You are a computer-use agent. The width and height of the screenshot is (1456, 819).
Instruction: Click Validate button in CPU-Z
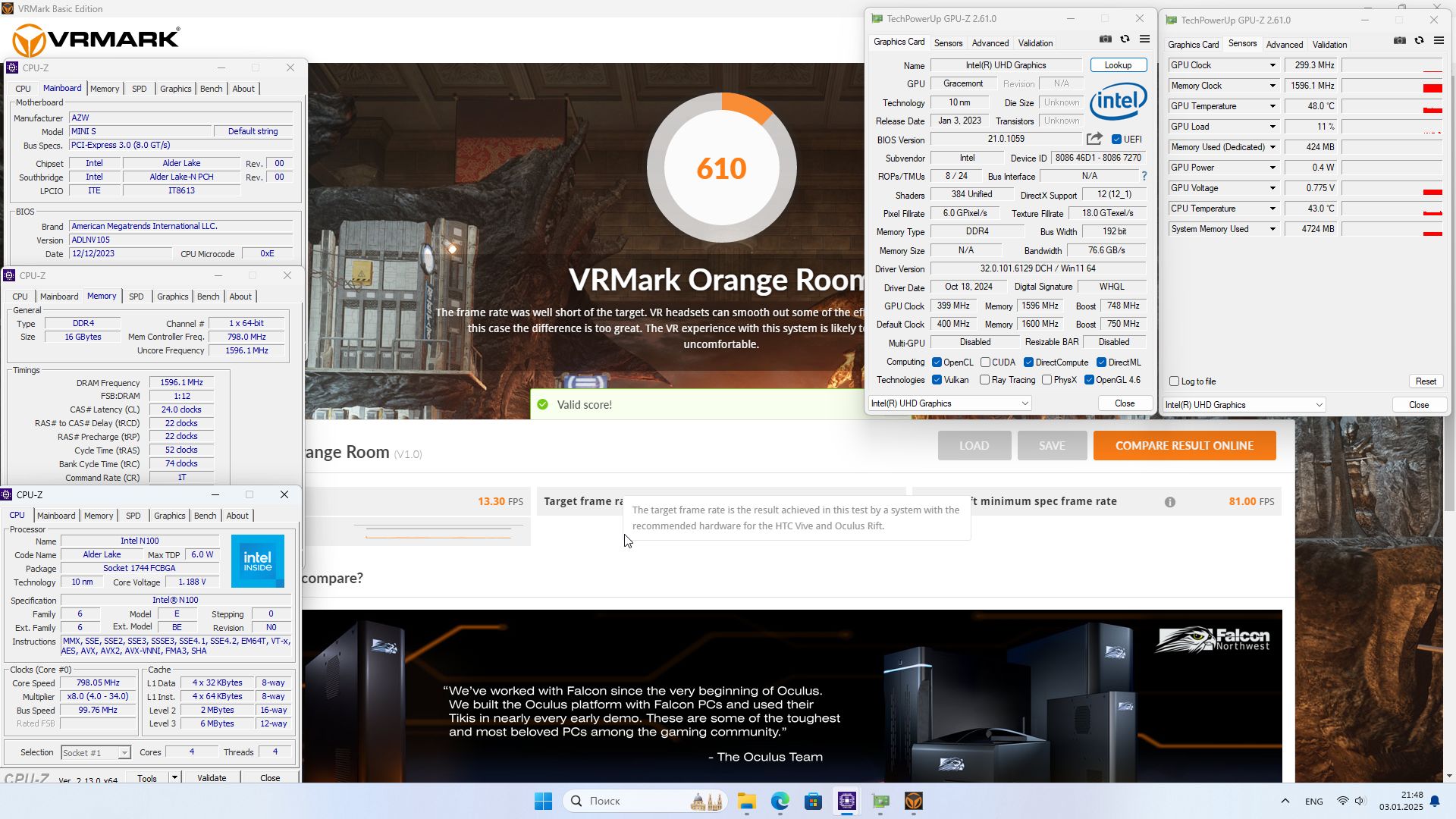212,778
